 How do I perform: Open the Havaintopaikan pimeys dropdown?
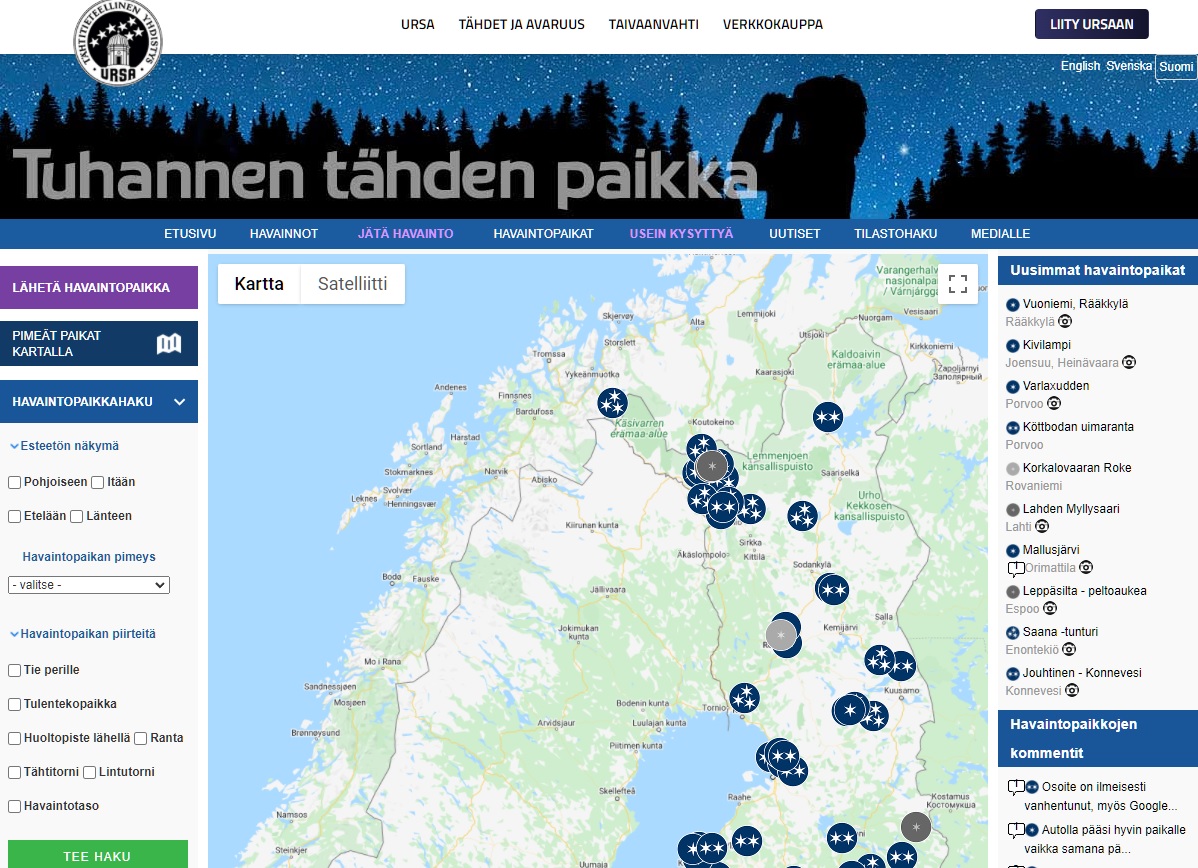89,585
